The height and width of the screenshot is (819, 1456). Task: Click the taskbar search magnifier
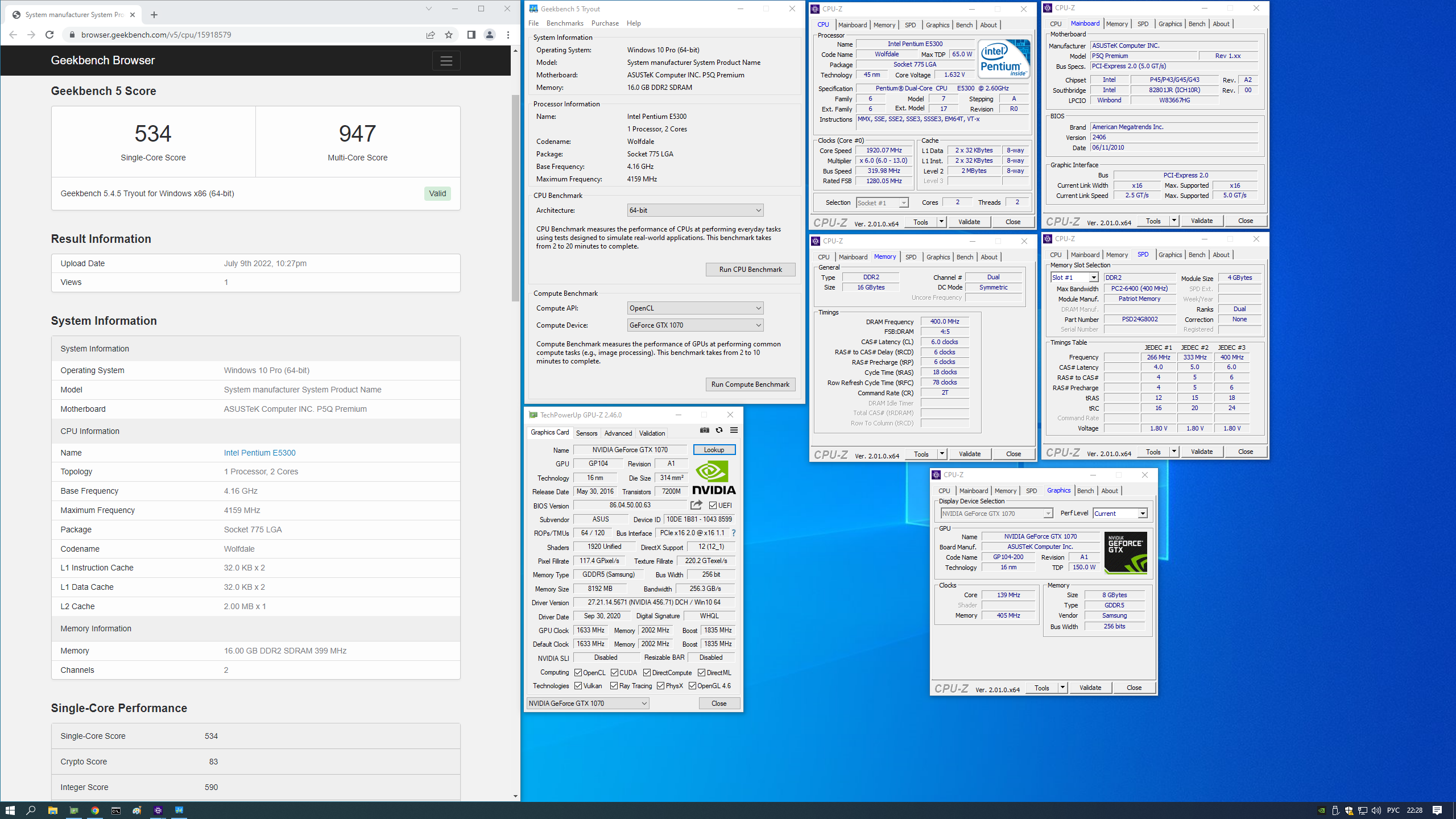click(x=31, y=810)
